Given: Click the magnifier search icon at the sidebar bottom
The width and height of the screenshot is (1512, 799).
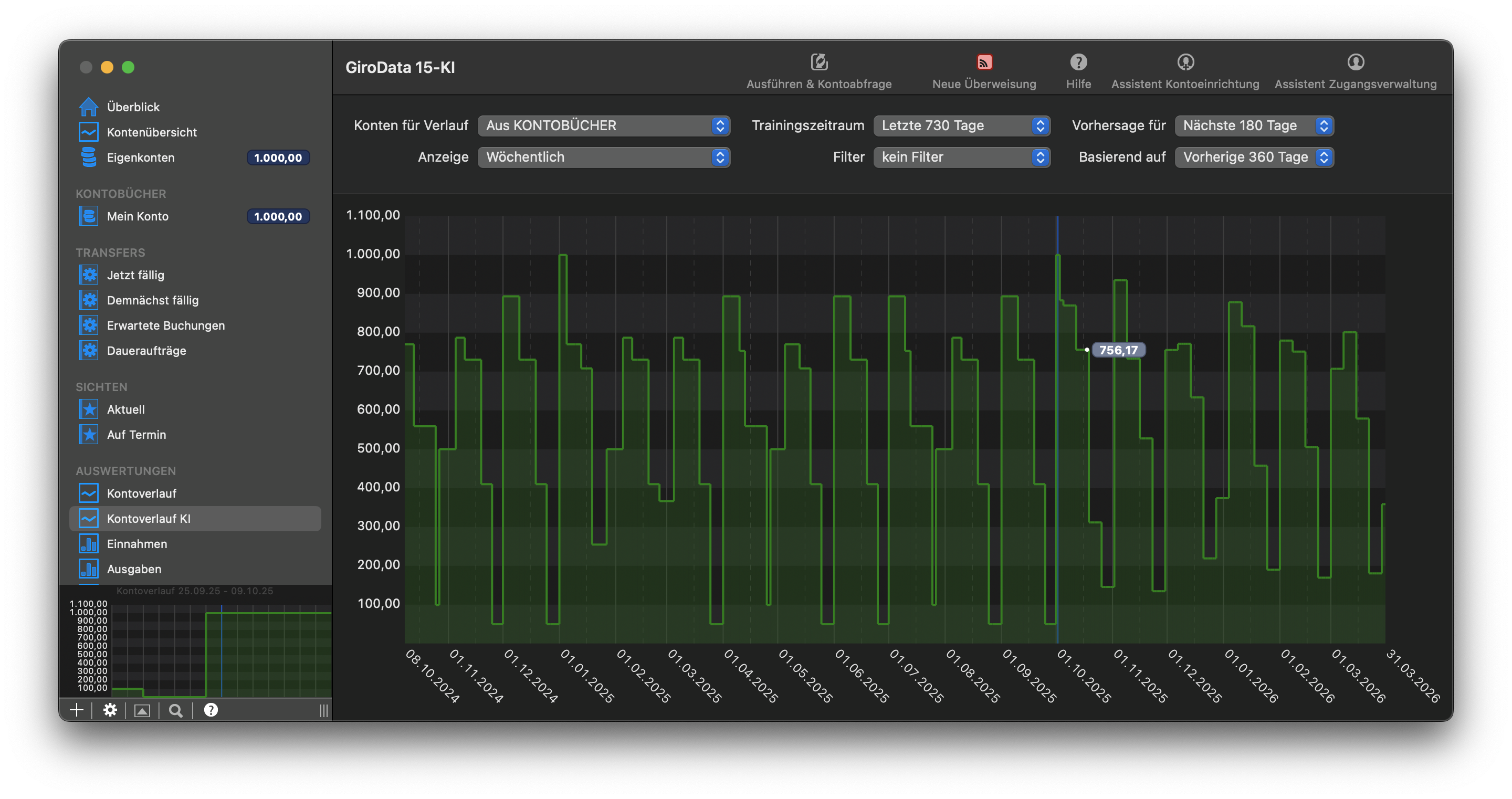Looking at the screenshot, I should click(175, 710).
